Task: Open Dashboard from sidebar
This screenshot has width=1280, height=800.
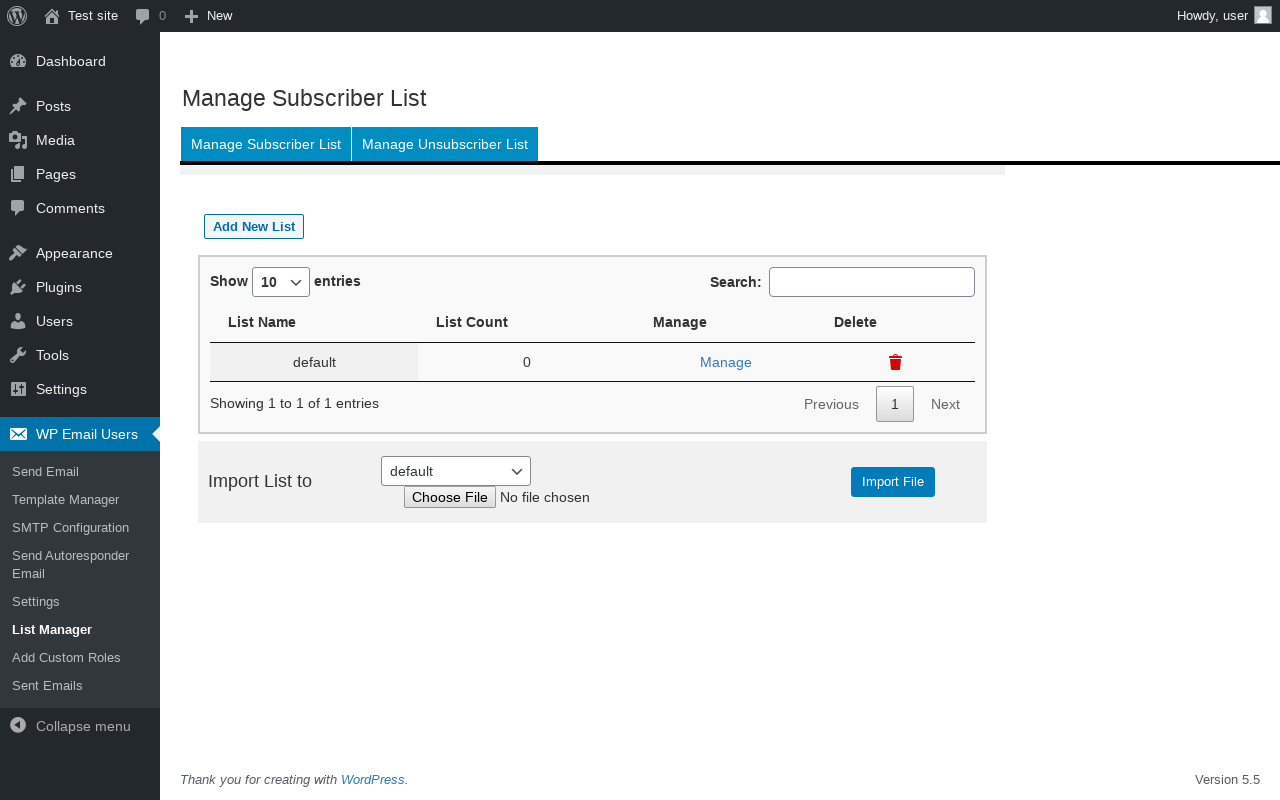Action: [70, 61]
